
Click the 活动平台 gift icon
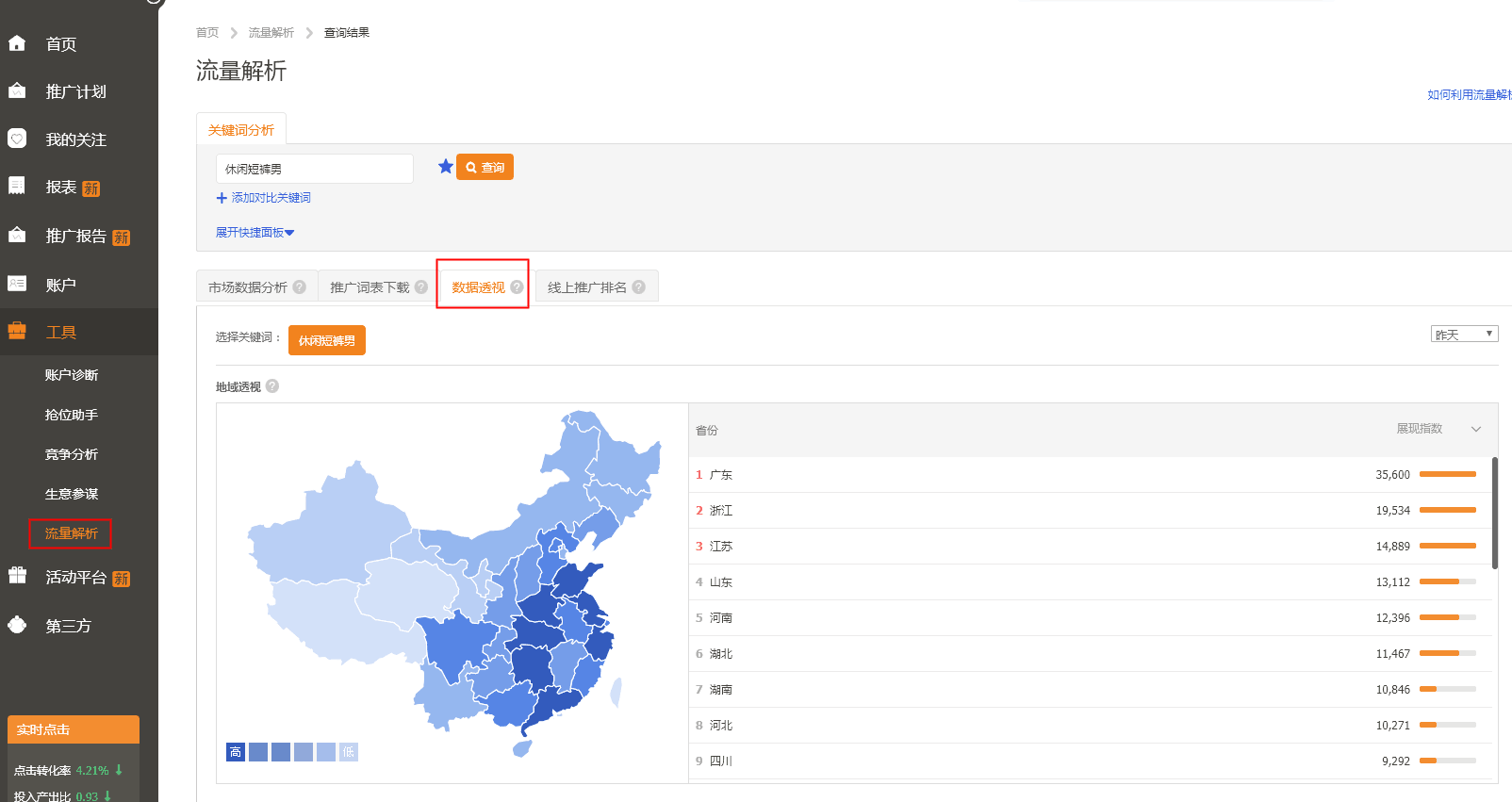coord(17,576)
